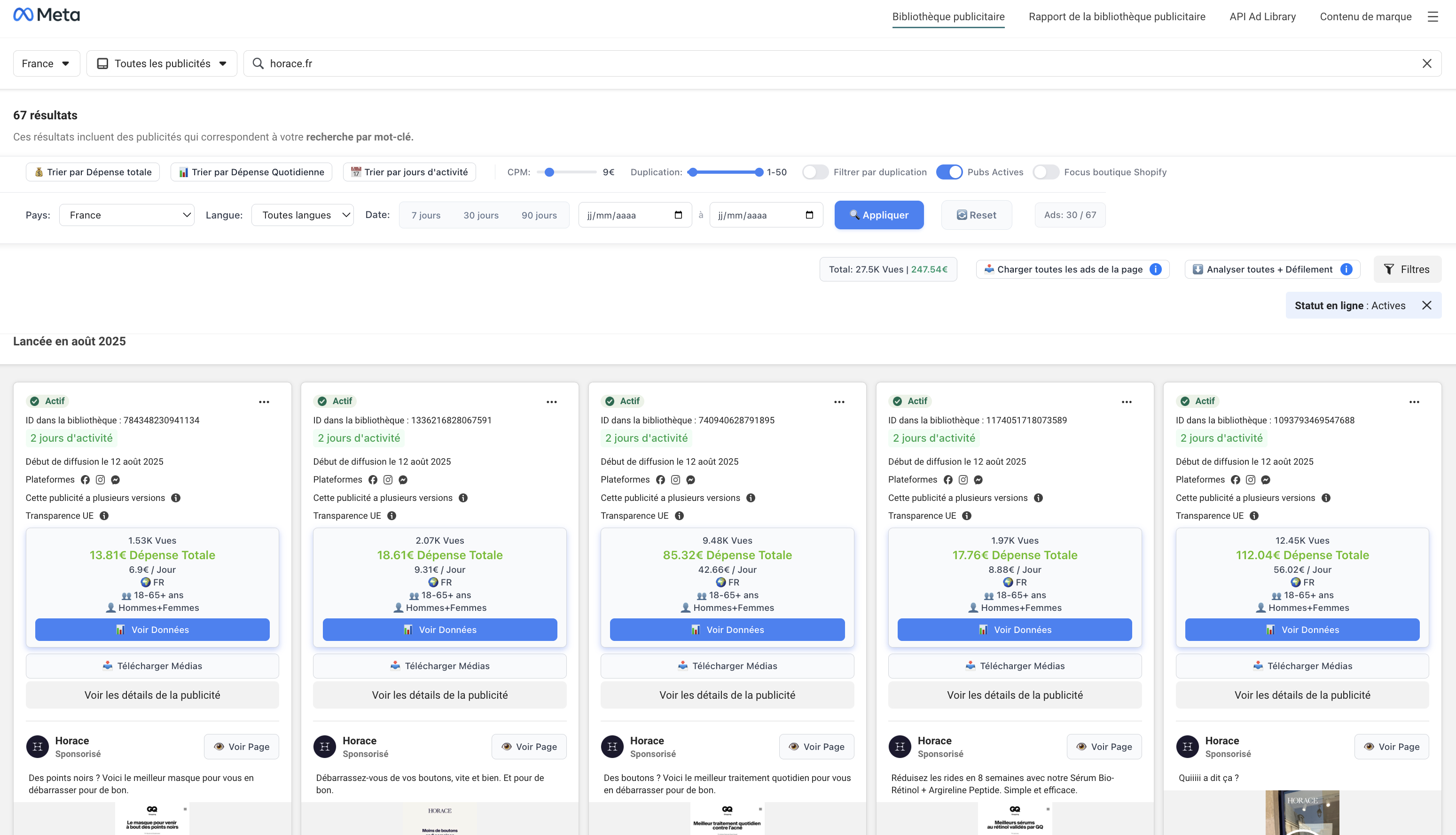Screen dimensions: 1456x835
Task: Select 7 jours date range
Action: point(426,216)
